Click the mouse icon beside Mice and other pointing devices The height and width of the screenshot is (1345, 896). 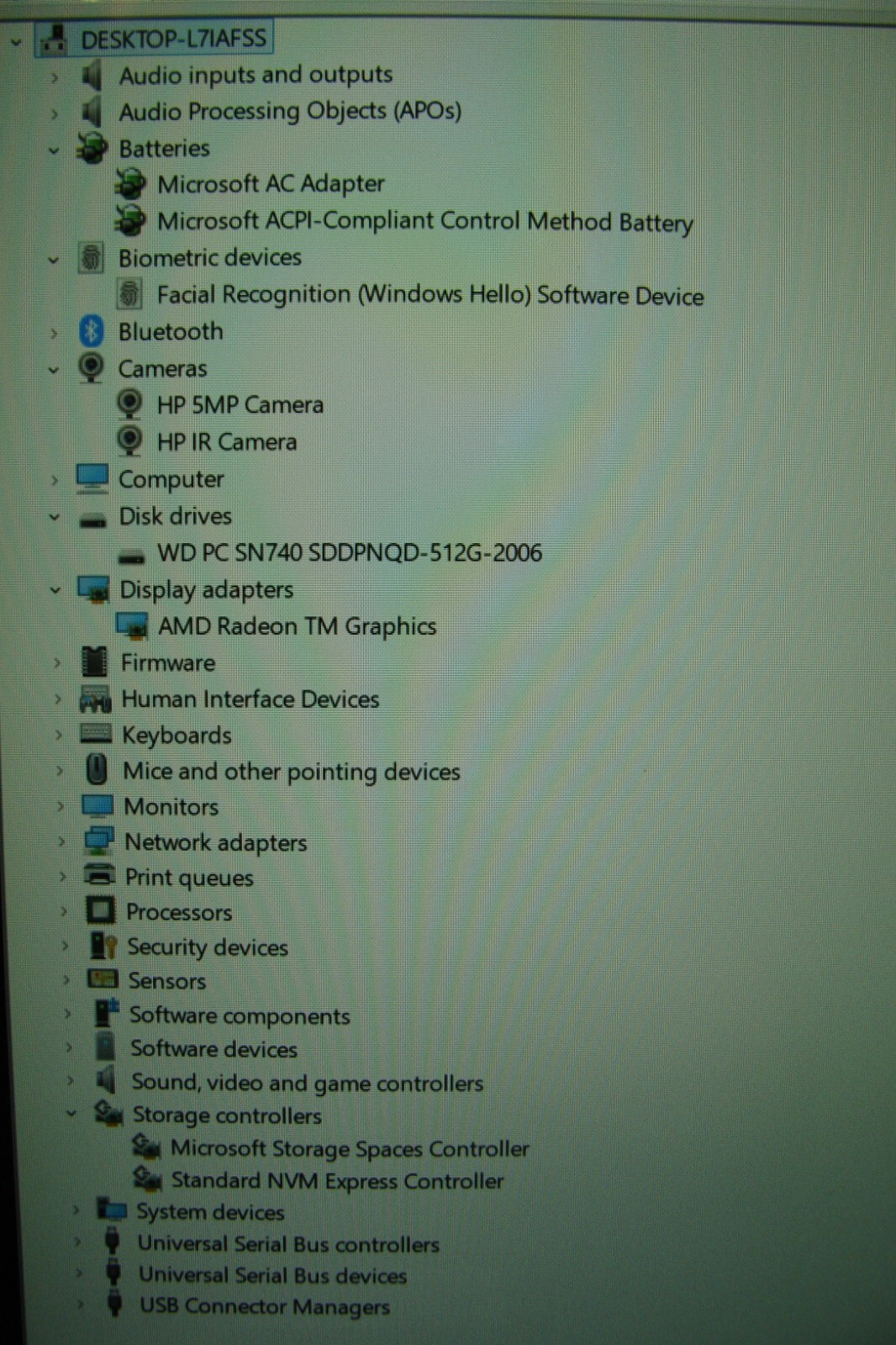click(97, 770)
